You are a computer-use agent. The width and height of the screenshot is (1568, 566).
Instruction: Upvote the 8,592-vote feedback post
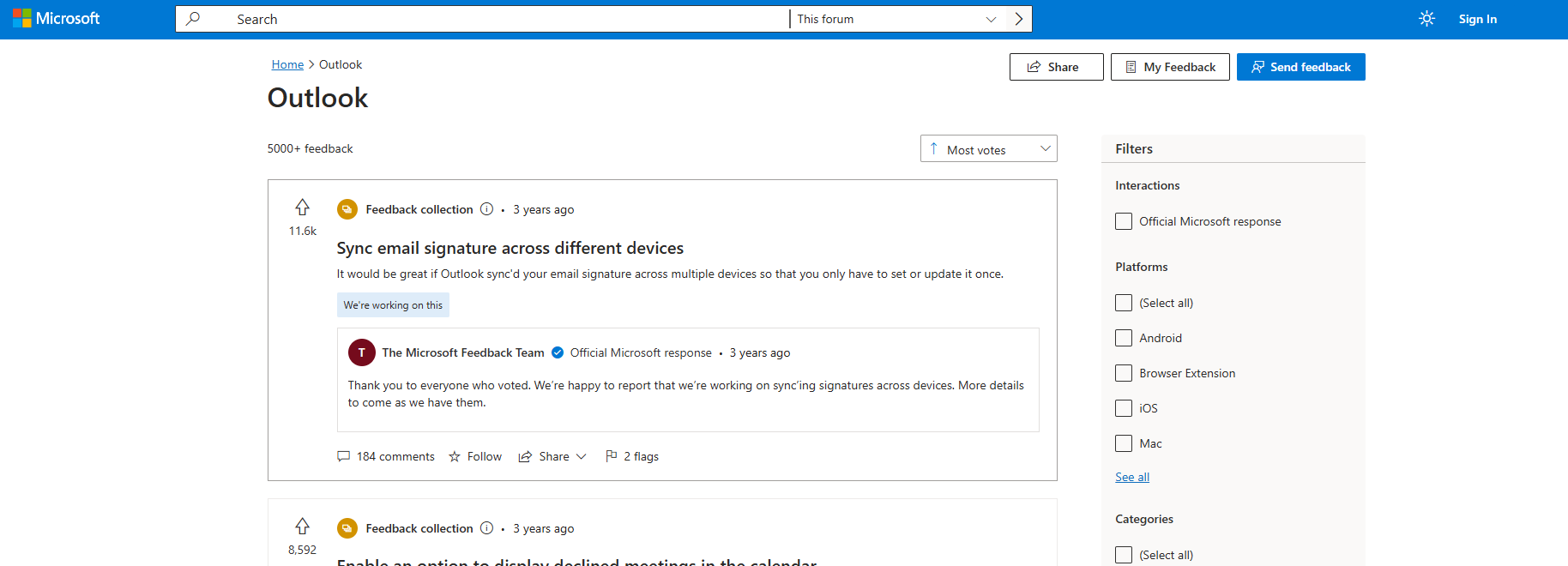tap(302, 526)
